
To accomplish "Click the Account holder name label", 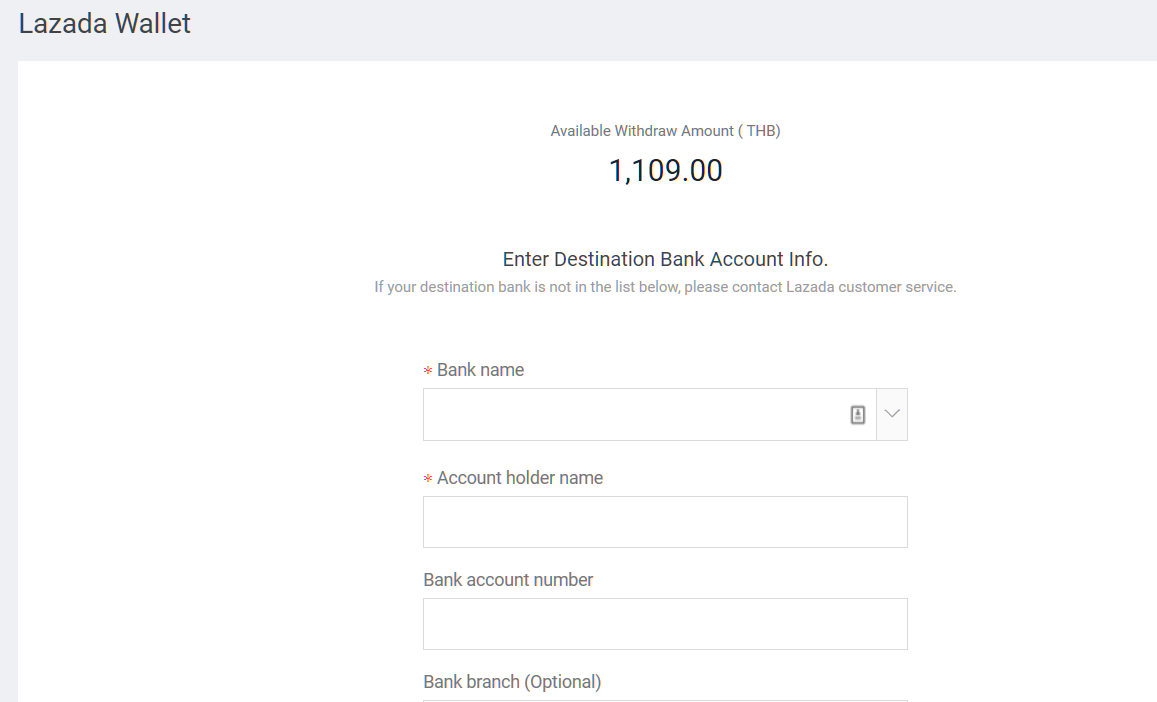I will pyautogui.click(x=519, y=478).
